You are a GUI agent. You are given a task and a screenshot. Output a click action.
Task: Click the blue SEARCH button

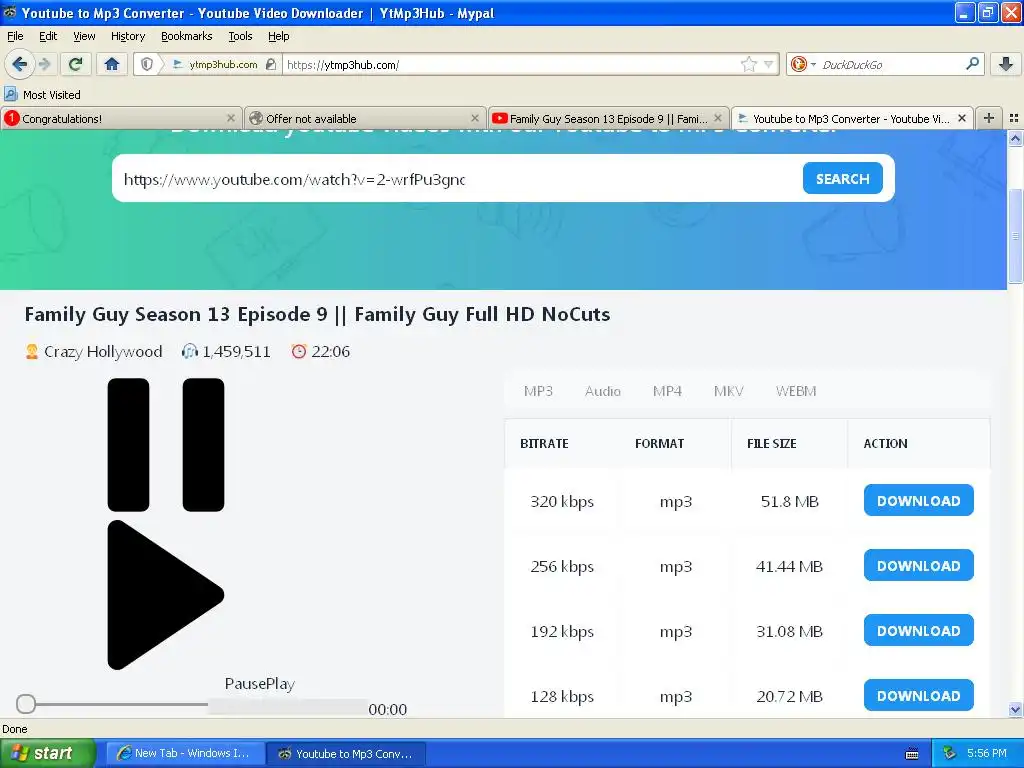(x=842, y=178)
